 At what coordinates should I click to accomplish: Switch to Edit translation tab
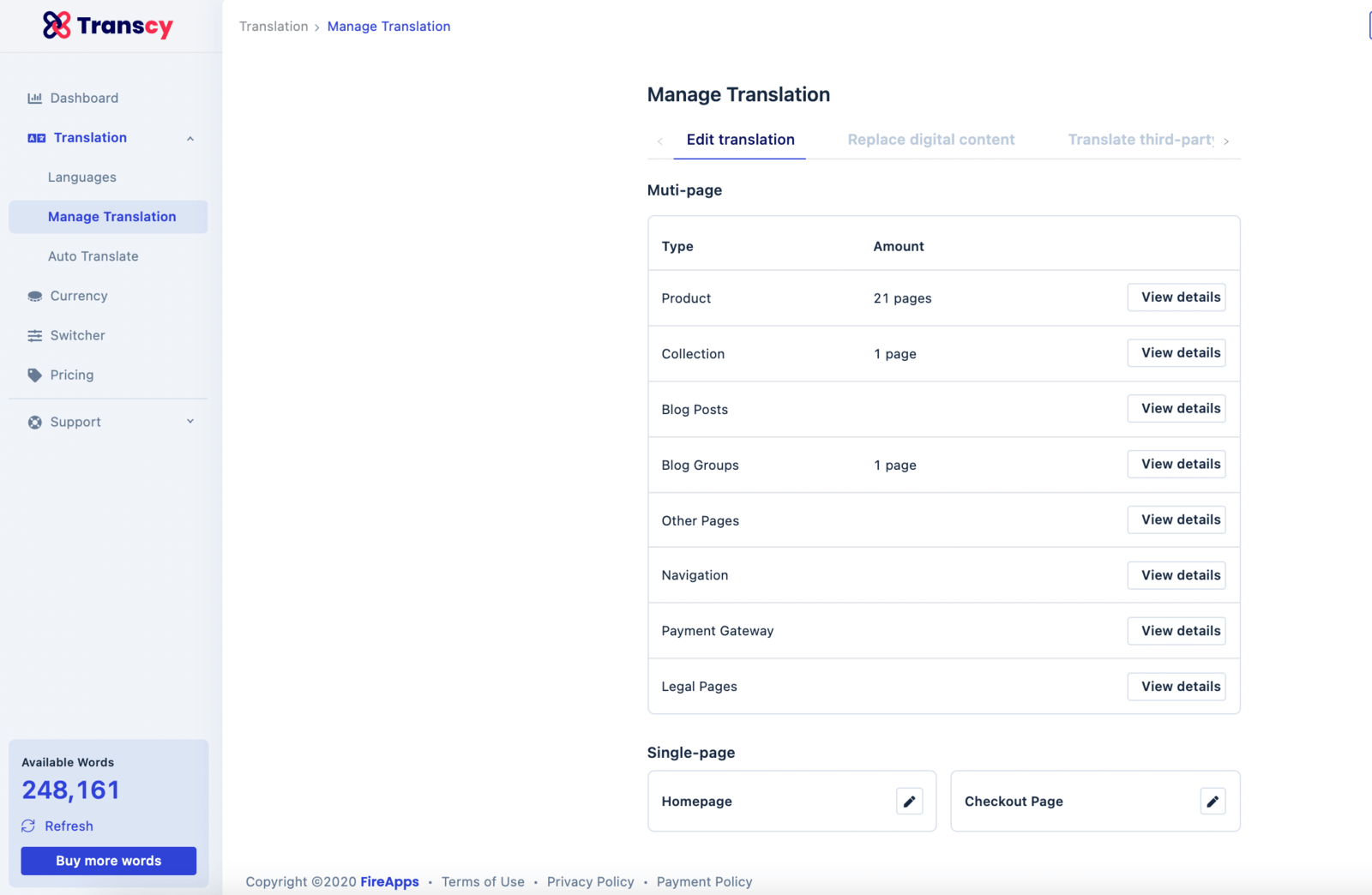pyautogui.click(x=740, y=140)
